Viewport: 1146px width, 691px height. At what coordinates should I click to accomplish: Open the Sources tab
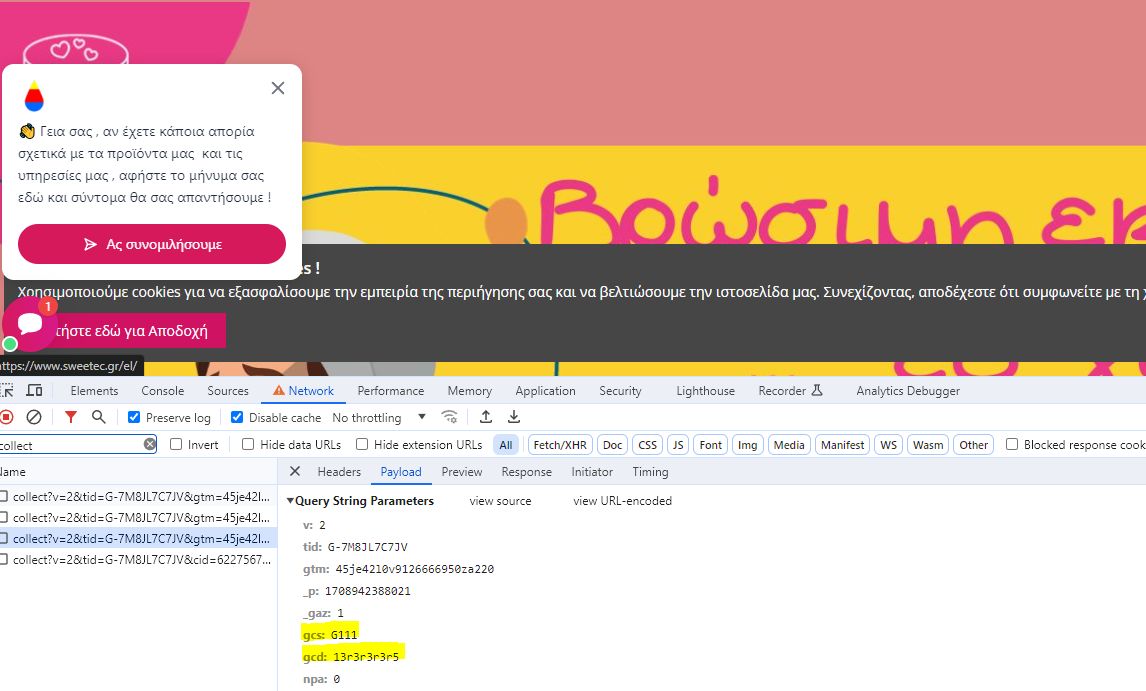(x=228, y=390)
